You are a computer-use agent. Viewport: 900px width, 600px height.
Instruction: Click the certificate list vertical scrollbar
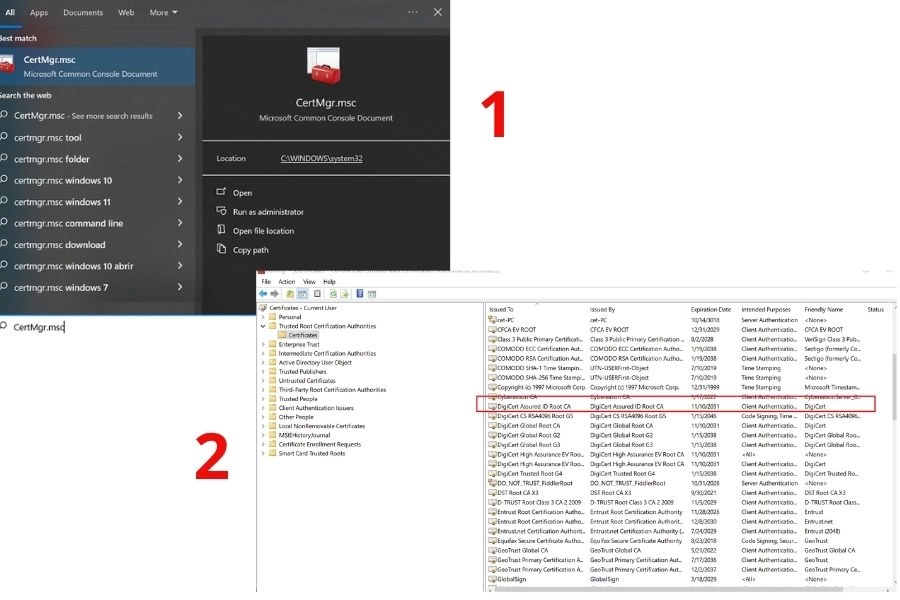tap(894, 388)
